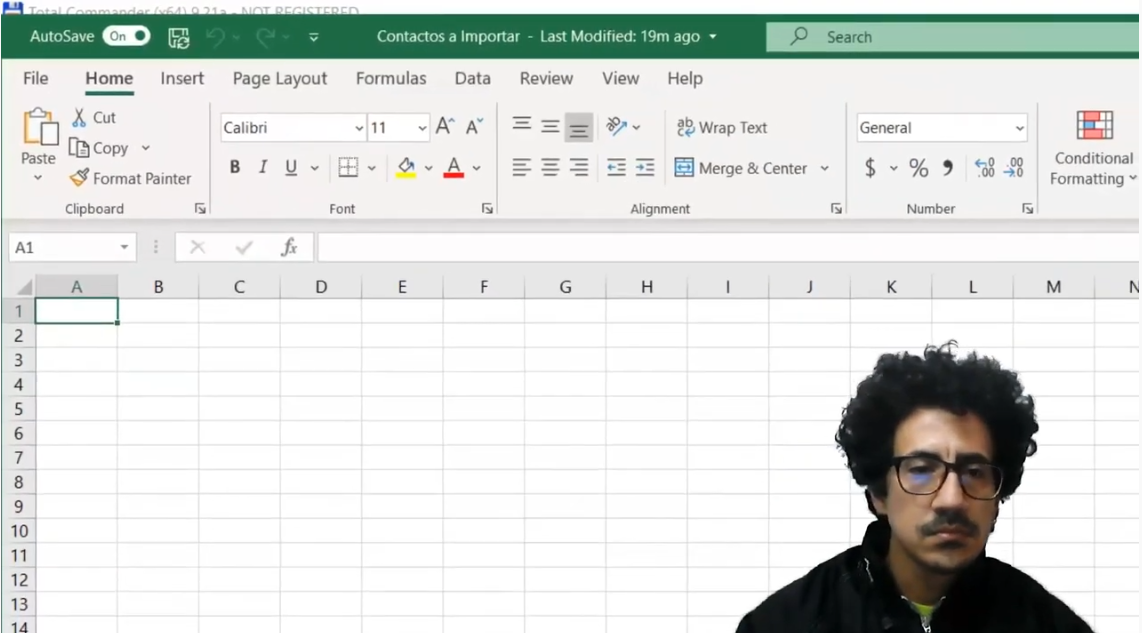
Task: Switch to the Formulas ribbon tab
Action: pos(390,78)
